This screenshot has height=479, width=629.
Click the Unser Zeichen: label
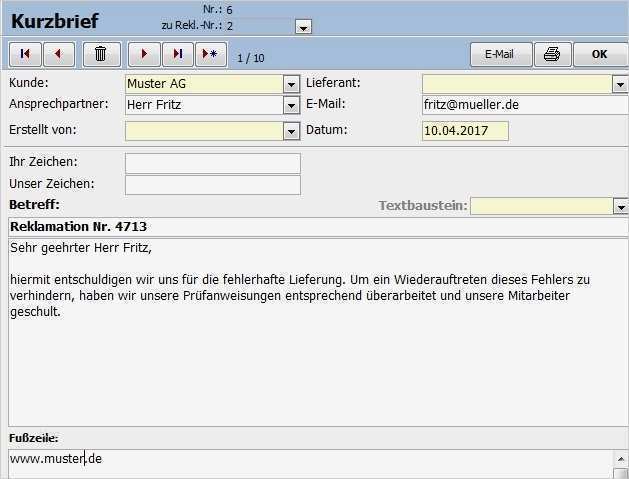[52, 184]
